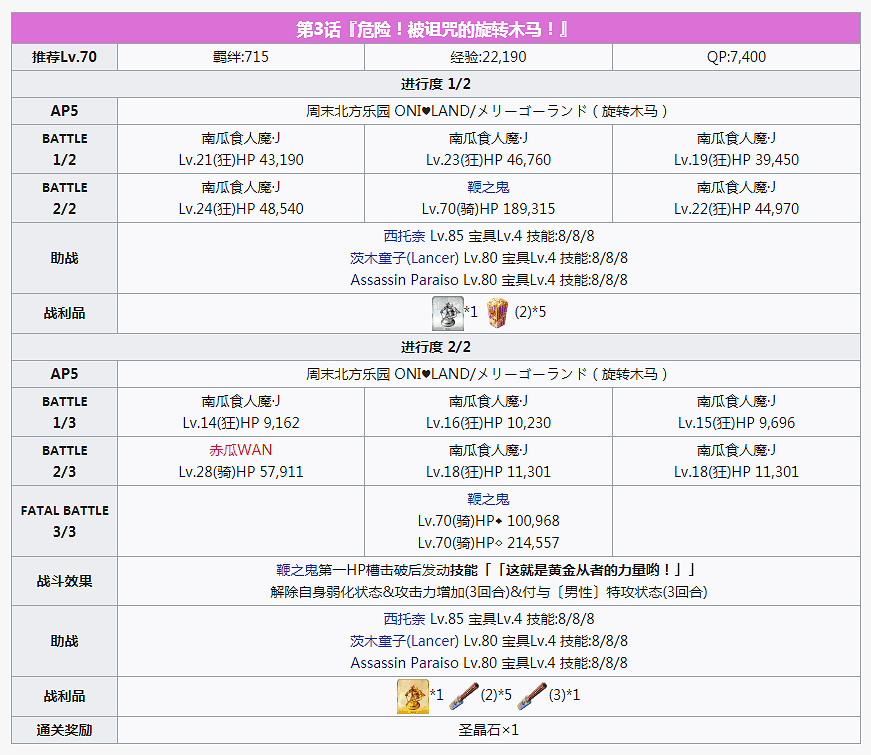Click the 通关奖励 row label

[x=64, y=730]
